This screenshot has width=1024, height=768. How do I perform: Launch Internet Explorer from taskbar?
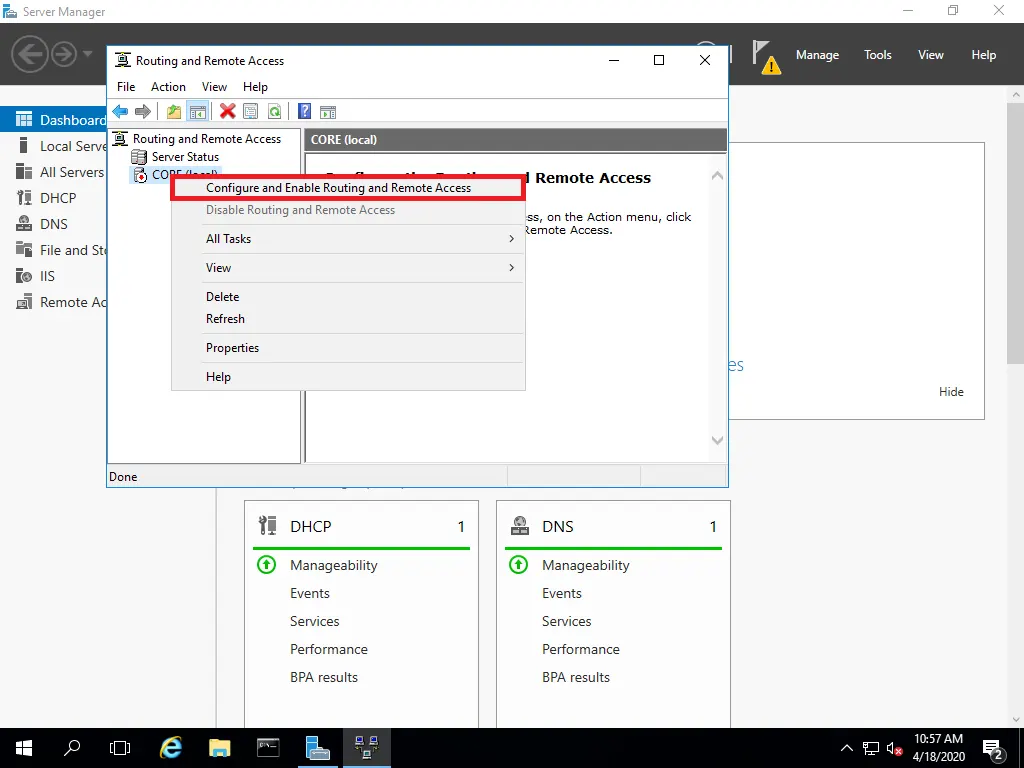coord(171,748)
